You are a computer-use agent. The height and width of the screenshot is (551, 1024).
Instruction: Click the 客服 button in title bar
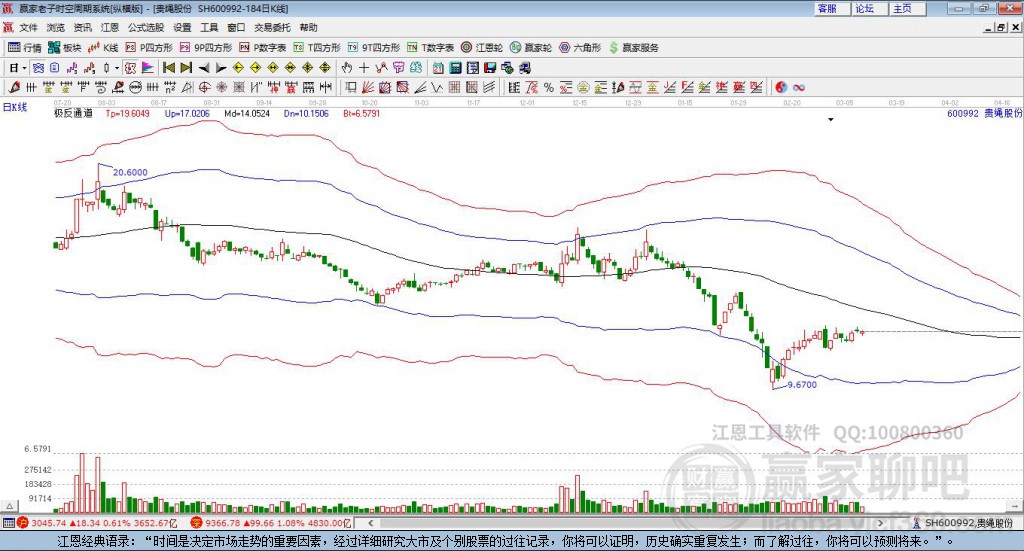(831, 8)
